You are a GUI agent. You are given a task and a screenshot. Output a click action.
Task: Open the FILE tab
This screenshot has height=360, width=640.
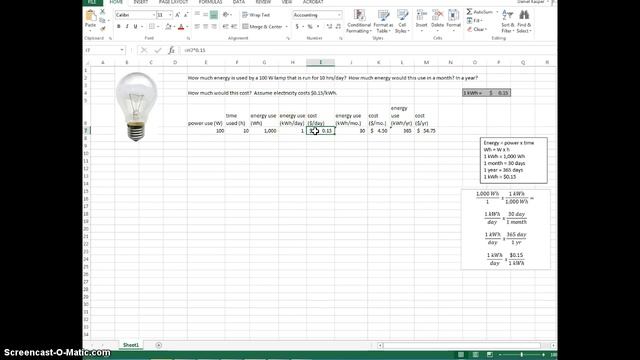point(93,2)
